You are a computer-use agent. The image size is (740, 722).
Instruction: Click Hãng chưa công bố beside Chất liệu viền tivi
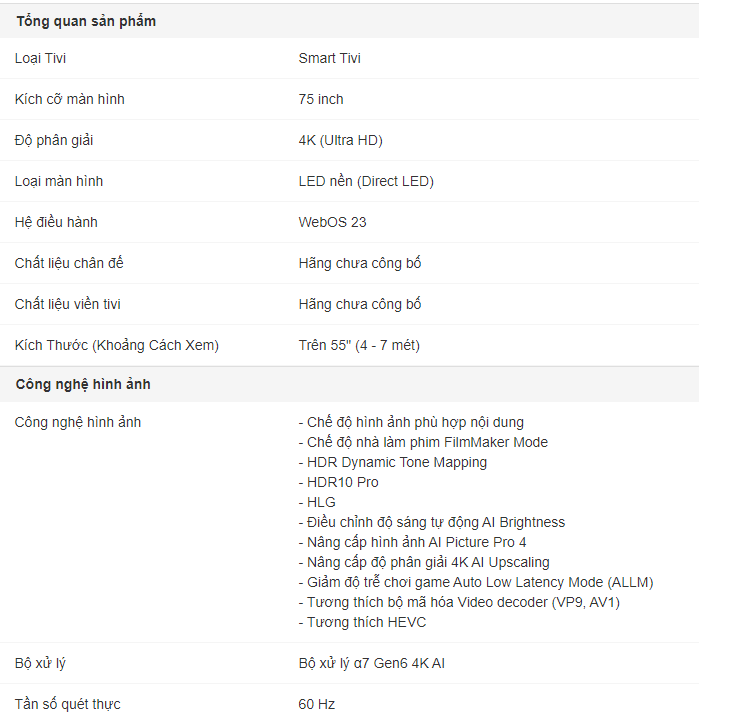pos(360,304)
